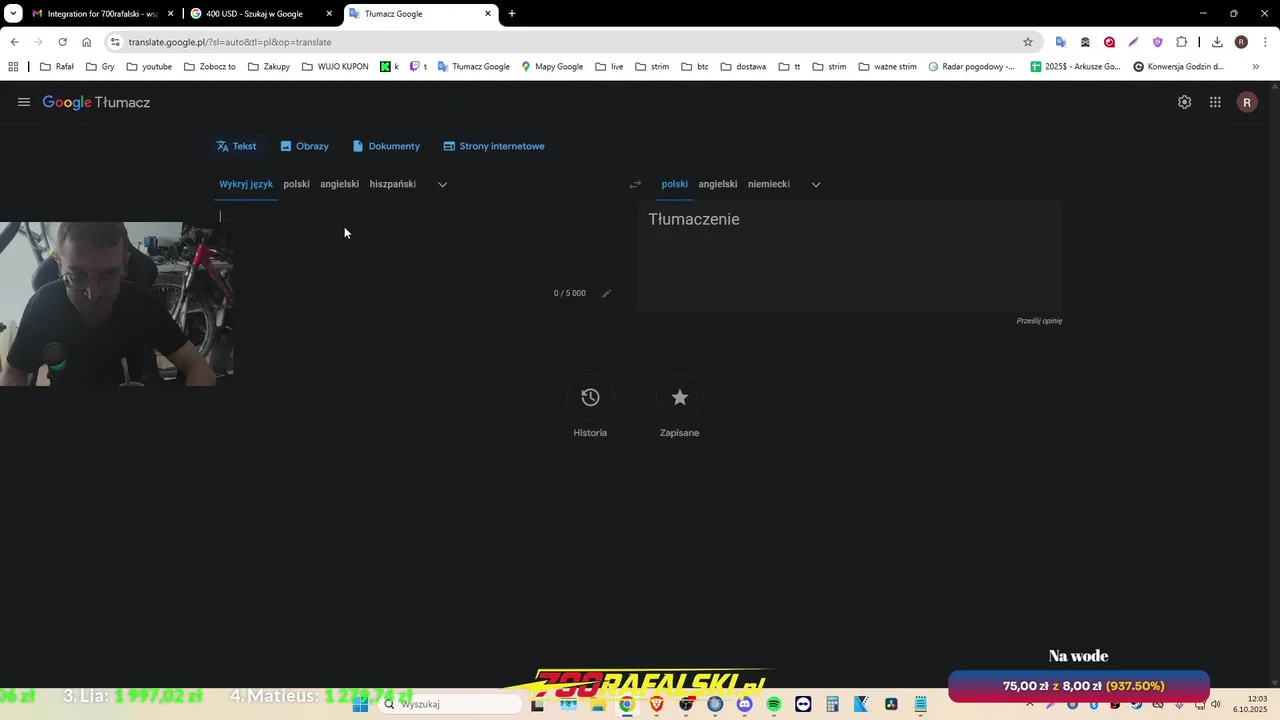Open the Chrome extensions puzzle menu
Image resolution: width=1280 pixels, height=720 pixels.
pos(1181,42)
